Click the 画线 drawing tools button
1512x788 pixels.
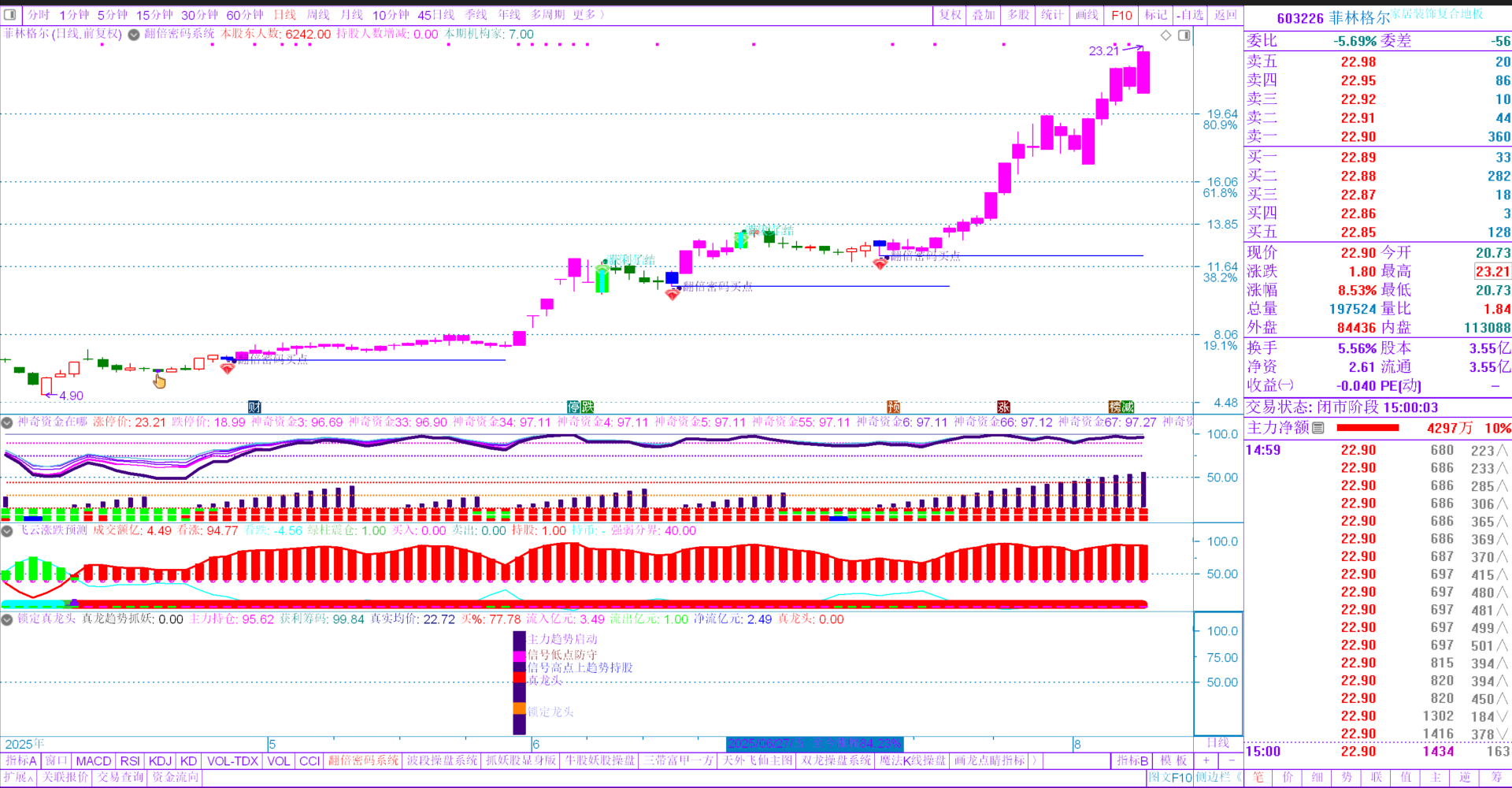click(1087, 14)
